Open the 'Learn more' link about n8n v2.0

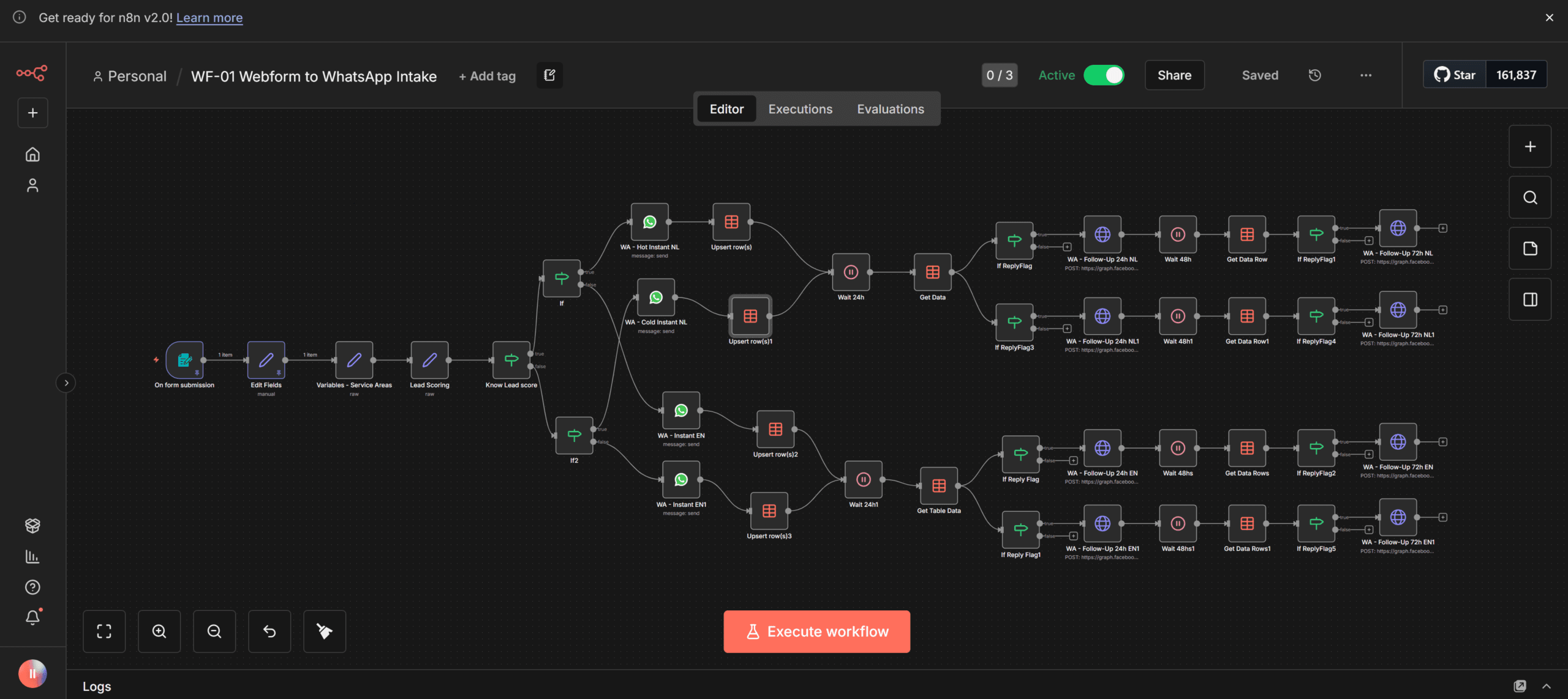(x=209, y=17)
